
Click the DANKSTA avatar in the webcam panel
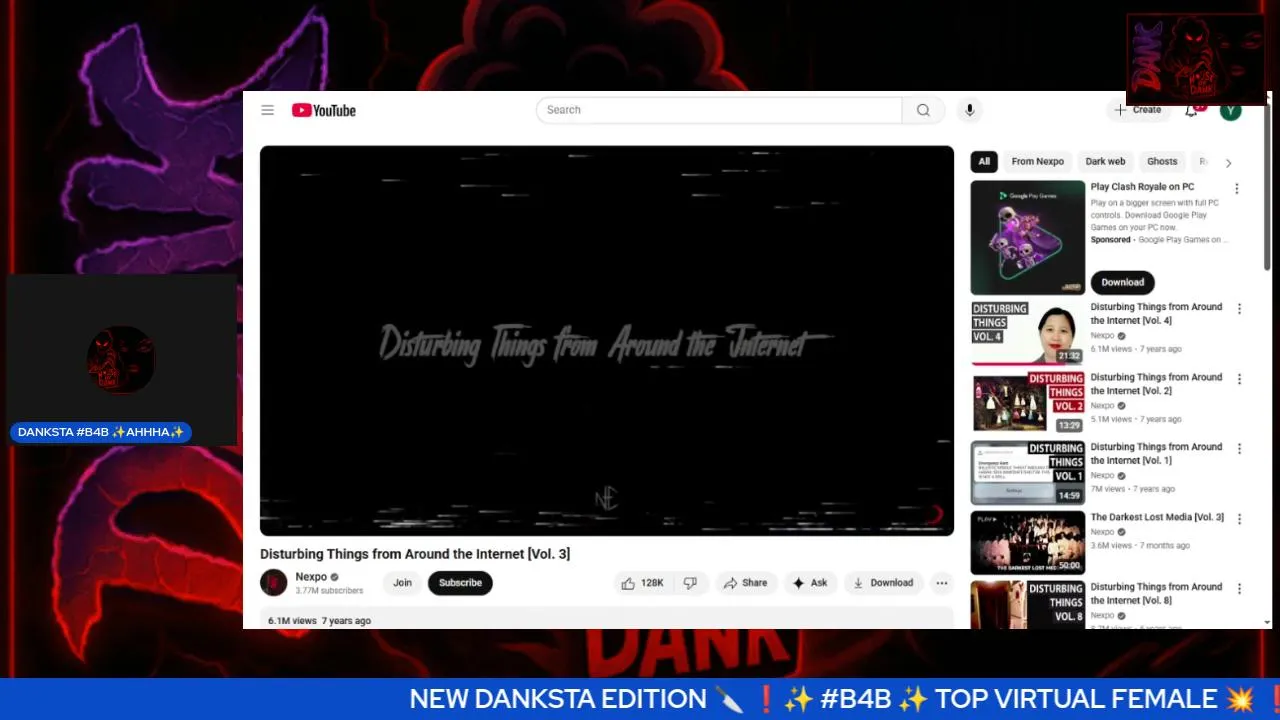pos(121,358)
